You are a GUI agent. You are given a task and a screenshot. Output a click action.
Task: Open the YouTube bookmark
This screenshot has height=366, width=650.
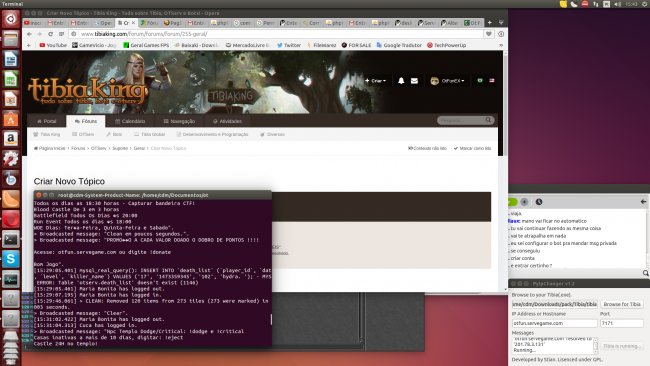pyautogui.click(x=53, y=45)
